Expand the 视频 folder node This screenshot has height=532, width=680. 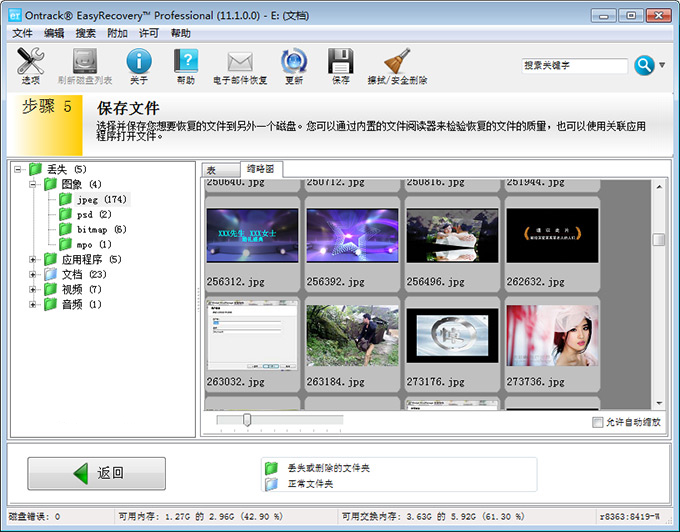pos(34,289)
